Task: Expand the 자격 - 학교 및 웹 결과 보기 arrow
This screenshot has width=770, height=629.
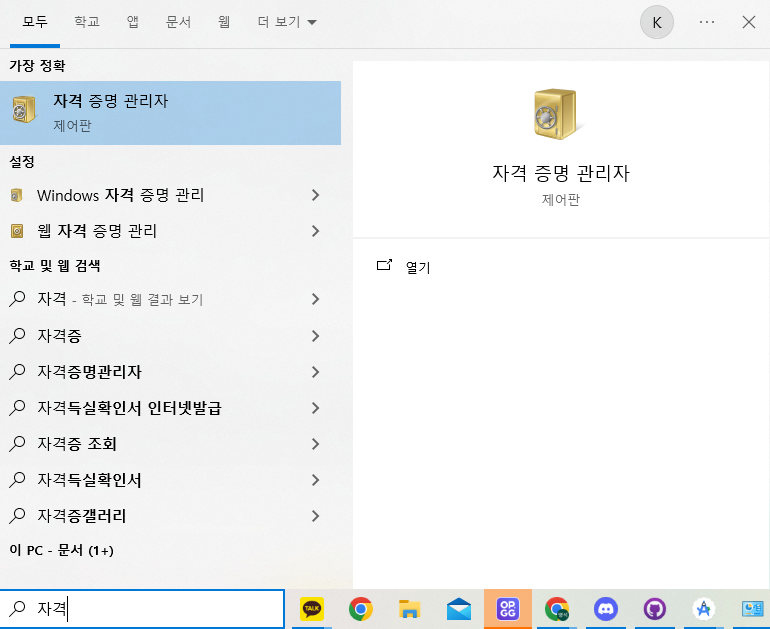Action: pos(315,299)
